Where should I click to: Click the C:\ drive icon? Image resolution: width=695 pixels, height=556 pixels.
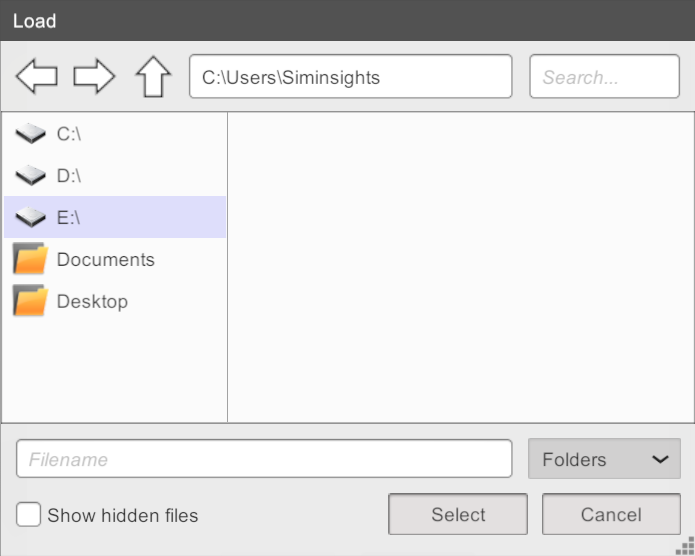click(x=32, y=133)
